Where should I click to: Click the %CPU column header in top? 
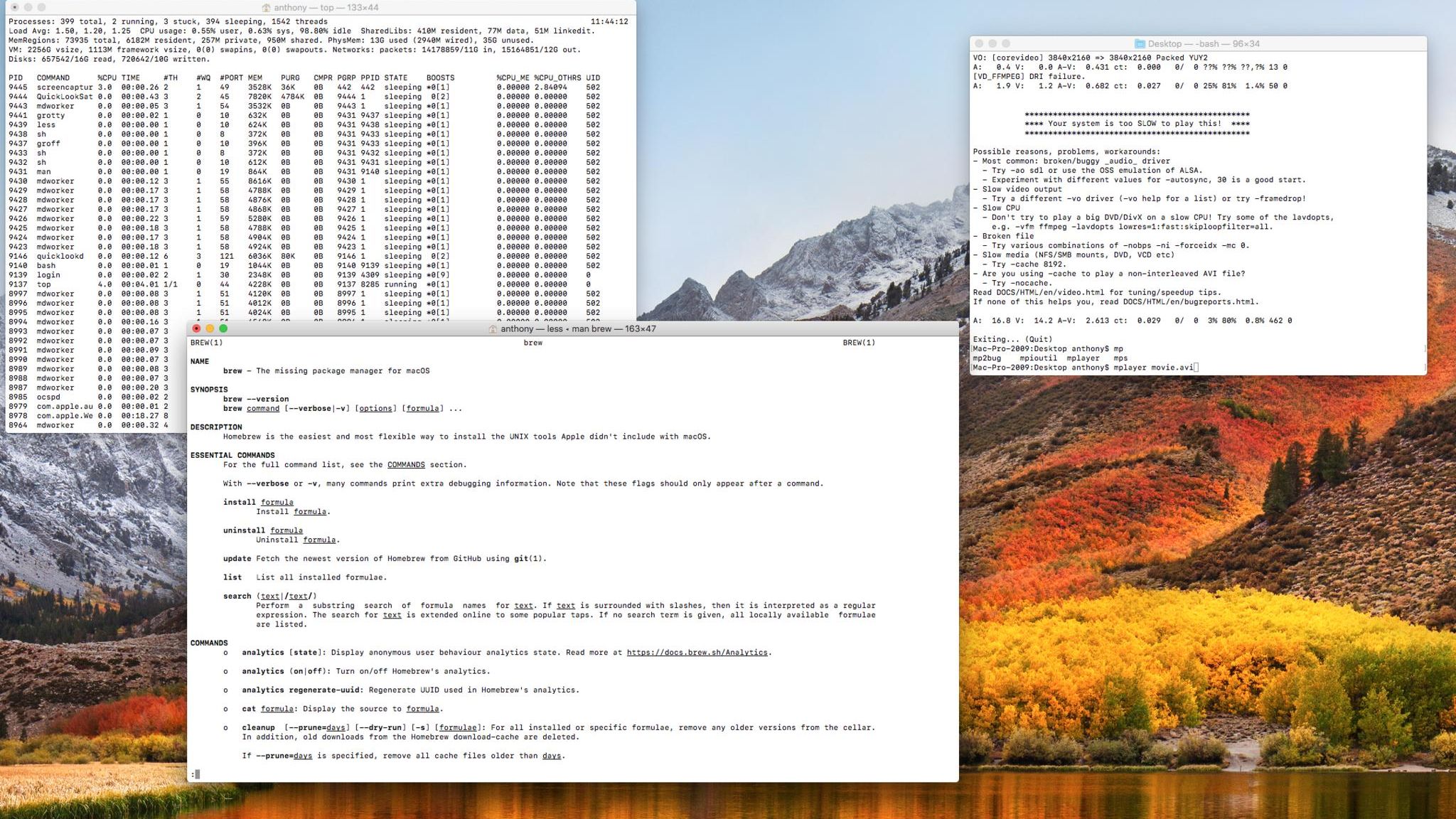point(107,78)
